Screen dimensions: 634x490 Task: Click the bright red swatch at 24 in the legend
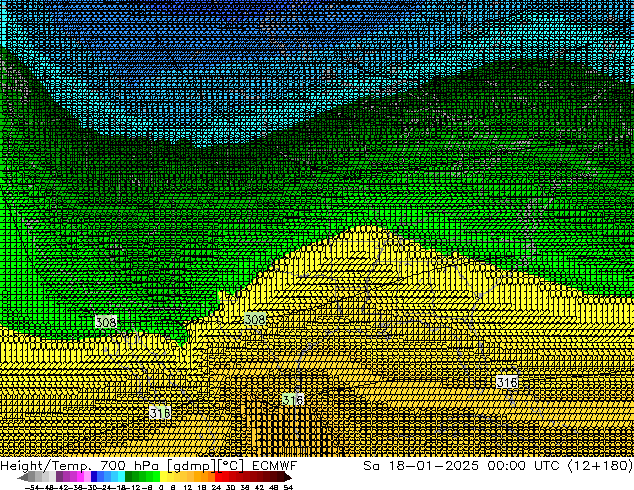click(218, 477)
